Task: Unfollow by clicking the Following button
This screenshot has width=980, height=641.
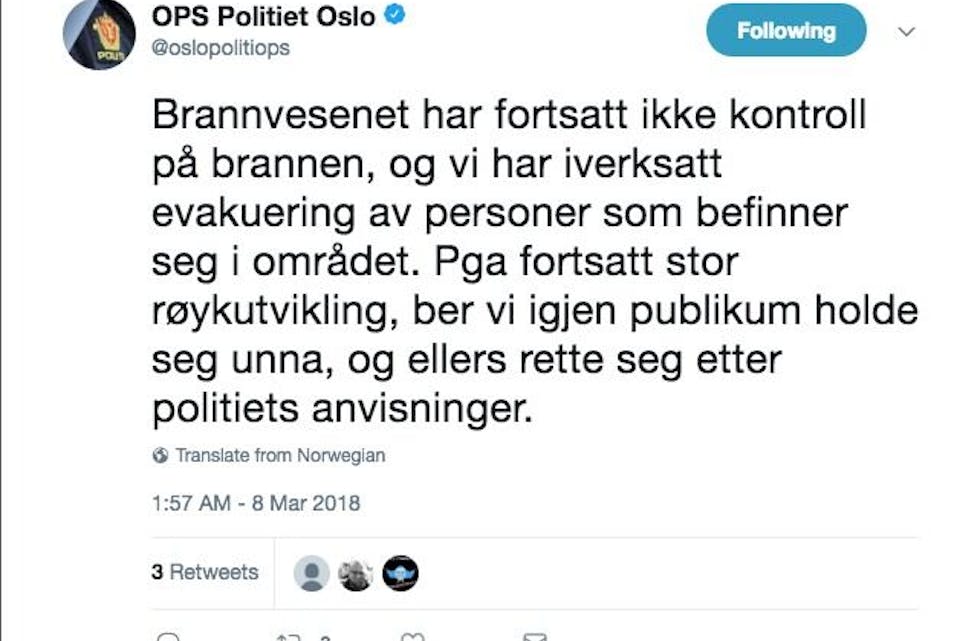Action: (x=785, y=30)
